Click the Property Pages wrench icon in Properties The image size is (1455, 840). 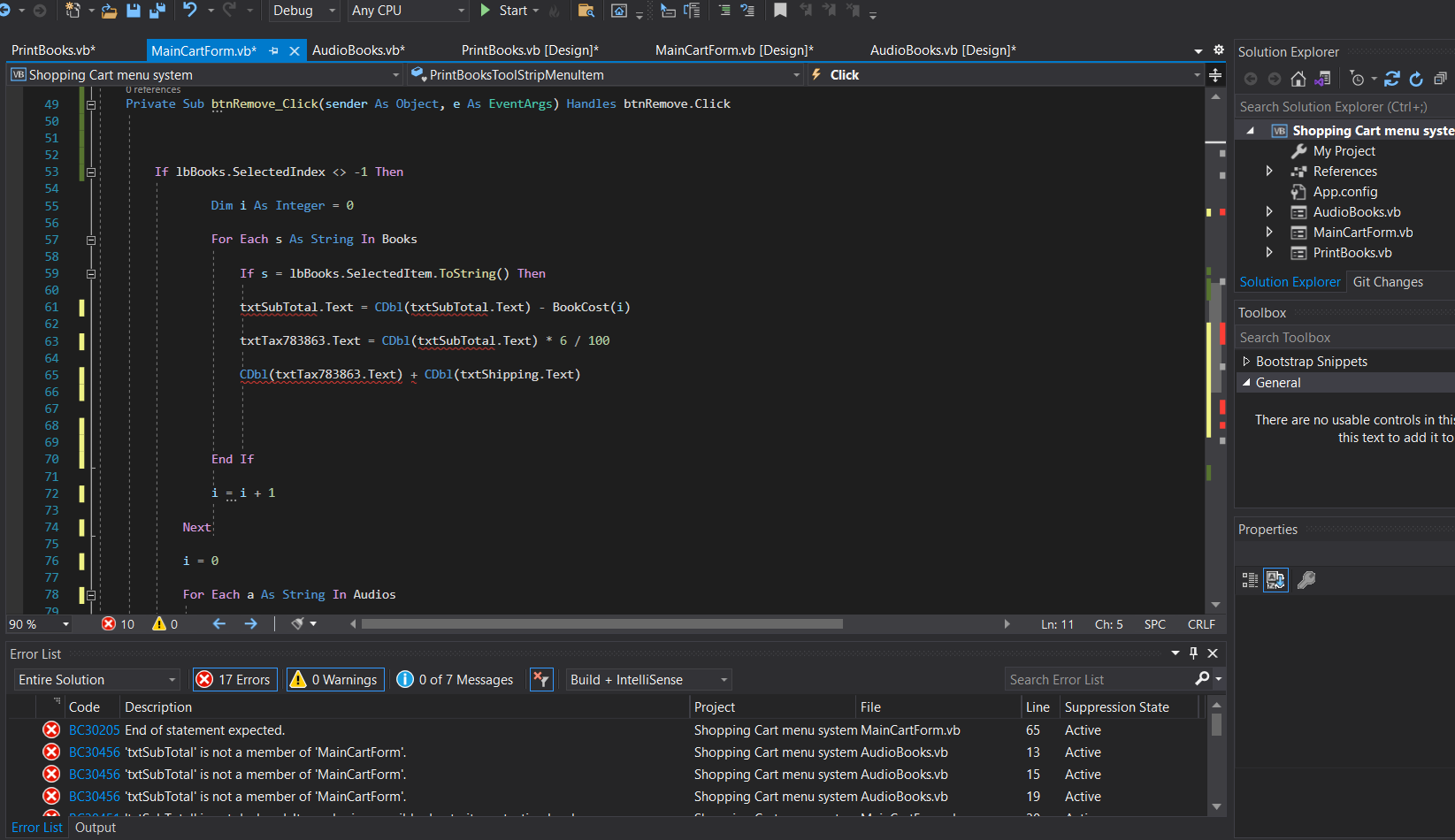(x=1306, y=580)
